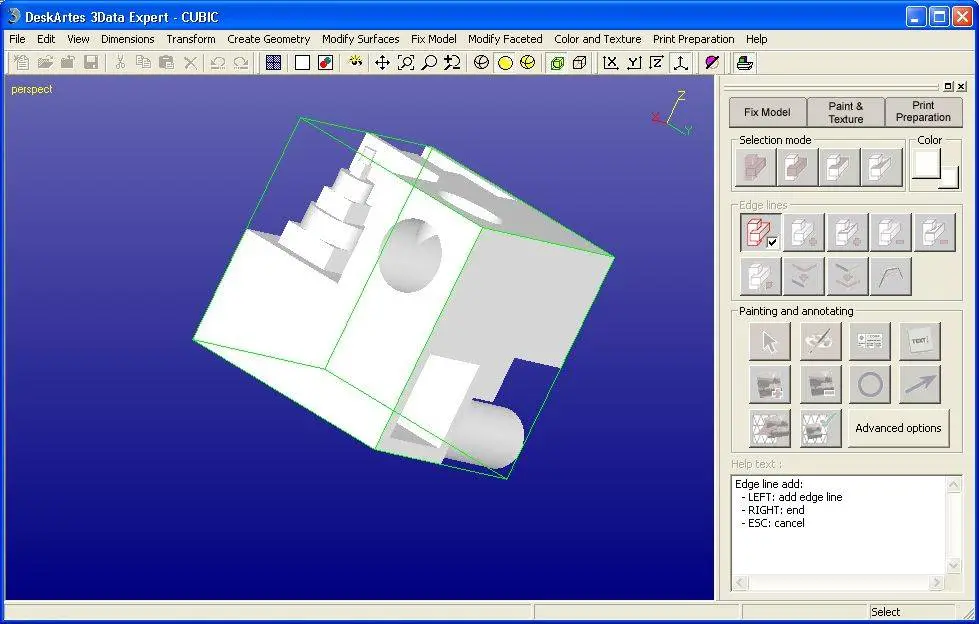Open the Modify Surfaces menu
The width and height of the screenshot is (979, 624).
coord(360,39)
